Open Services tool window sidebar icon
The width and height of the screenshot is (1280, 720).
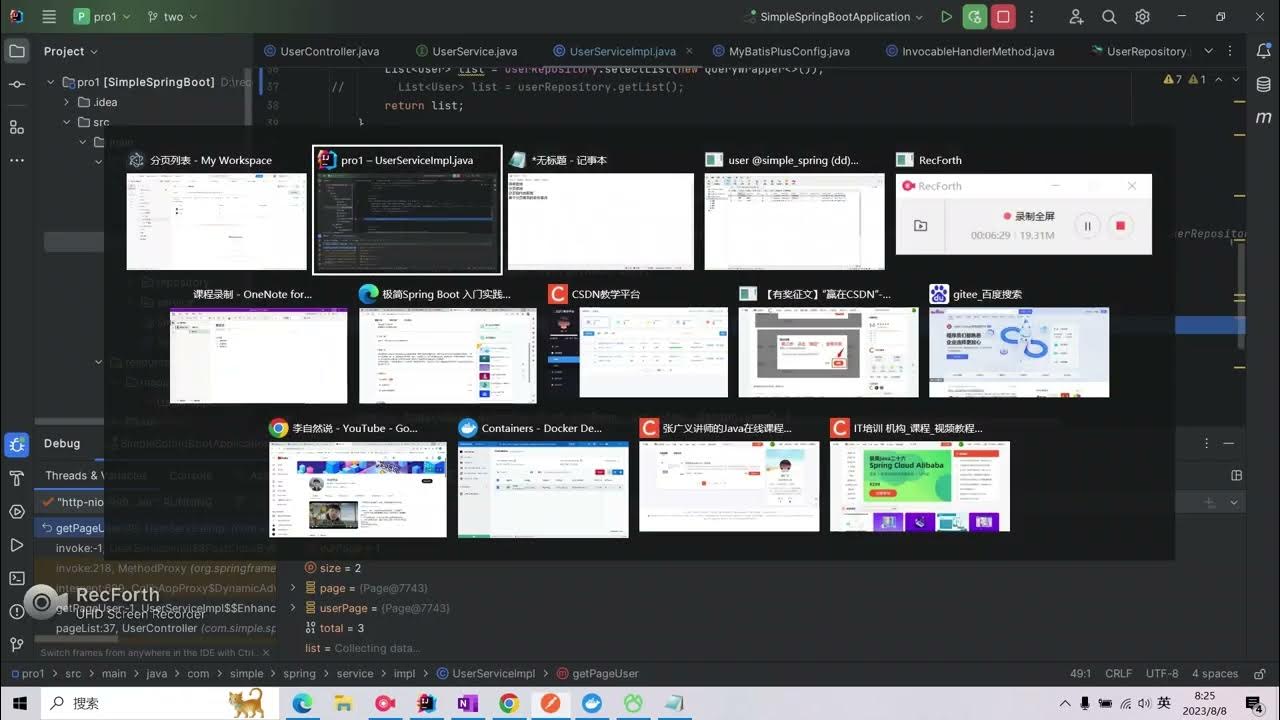coord(17,511)
